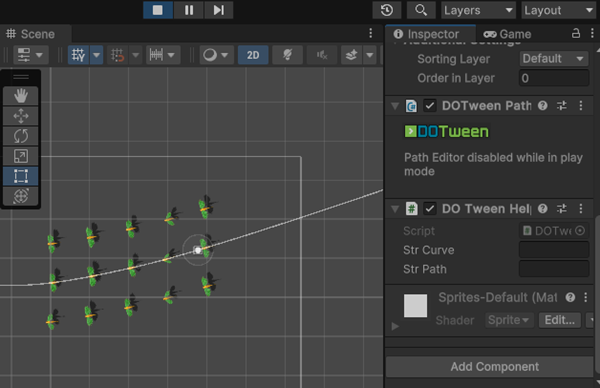The width and height of the screenshot is (600, 388).
Task: Select the Scale tool
Action: coord(21,156)
